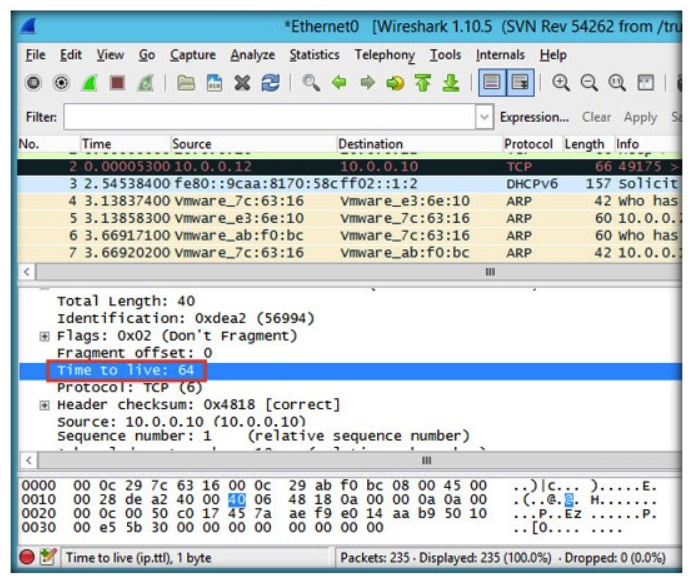The image size is (692, 582).
Task: Find a packet magnifier icon
Action: pyautogui.click(x=311, y=83)
